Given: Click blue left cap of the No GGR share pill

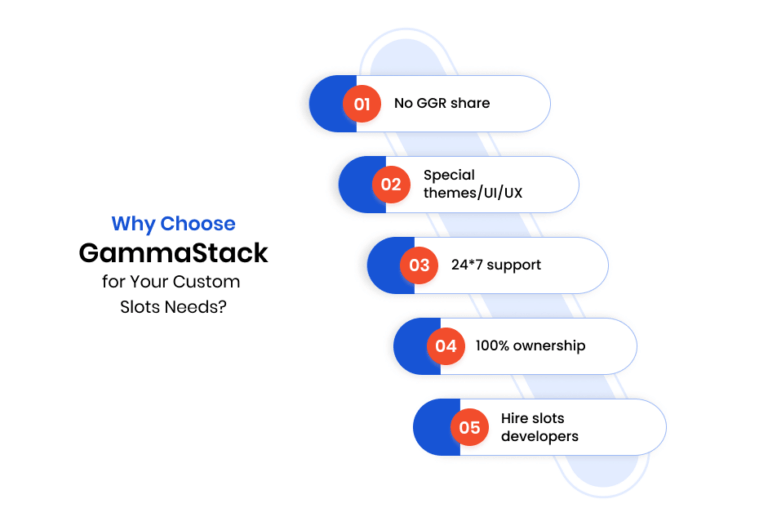Looking at the screenshot, I should click(x=327, y=104).
